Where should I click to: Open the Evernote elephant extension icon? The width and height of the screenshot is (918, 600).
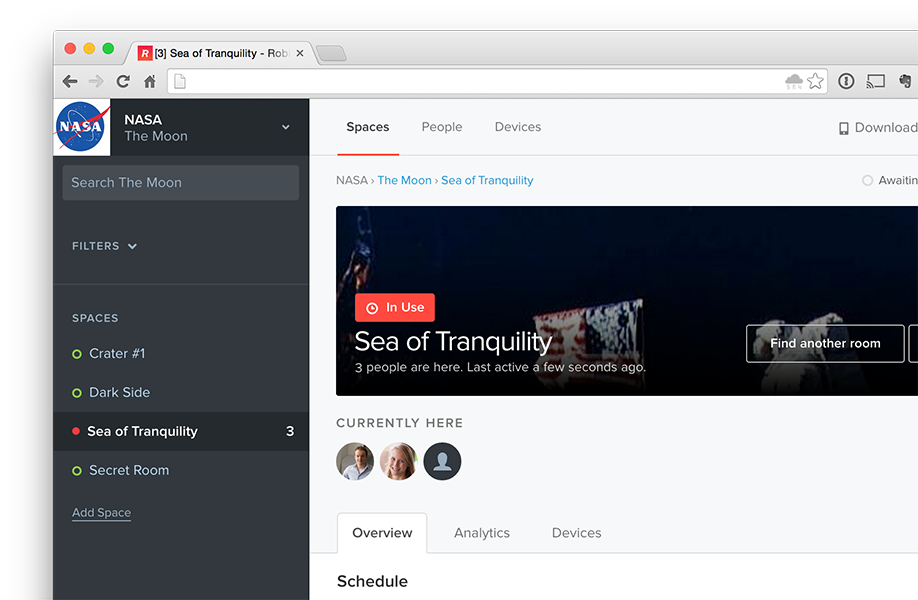click(x=905, y=81)
